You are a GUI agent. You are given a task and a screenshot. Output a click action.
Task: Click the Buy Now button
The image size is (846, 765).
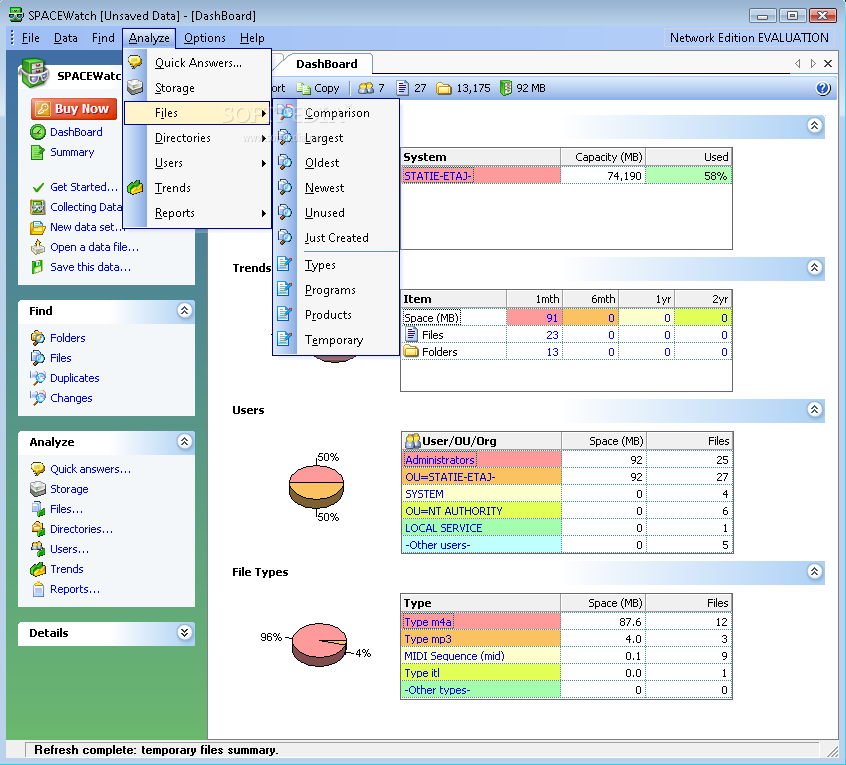coord(74,109)
